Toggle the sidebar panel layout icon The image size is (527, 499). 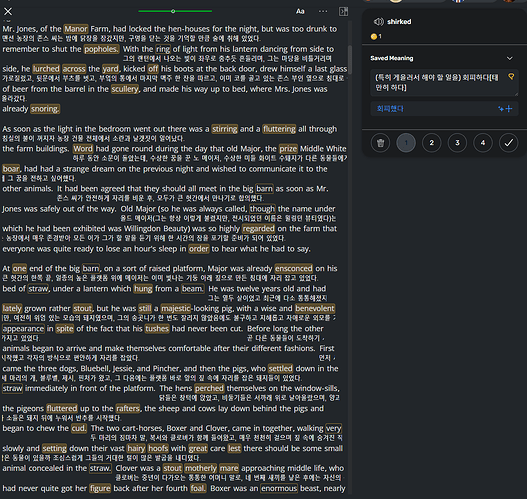[343, 11]
